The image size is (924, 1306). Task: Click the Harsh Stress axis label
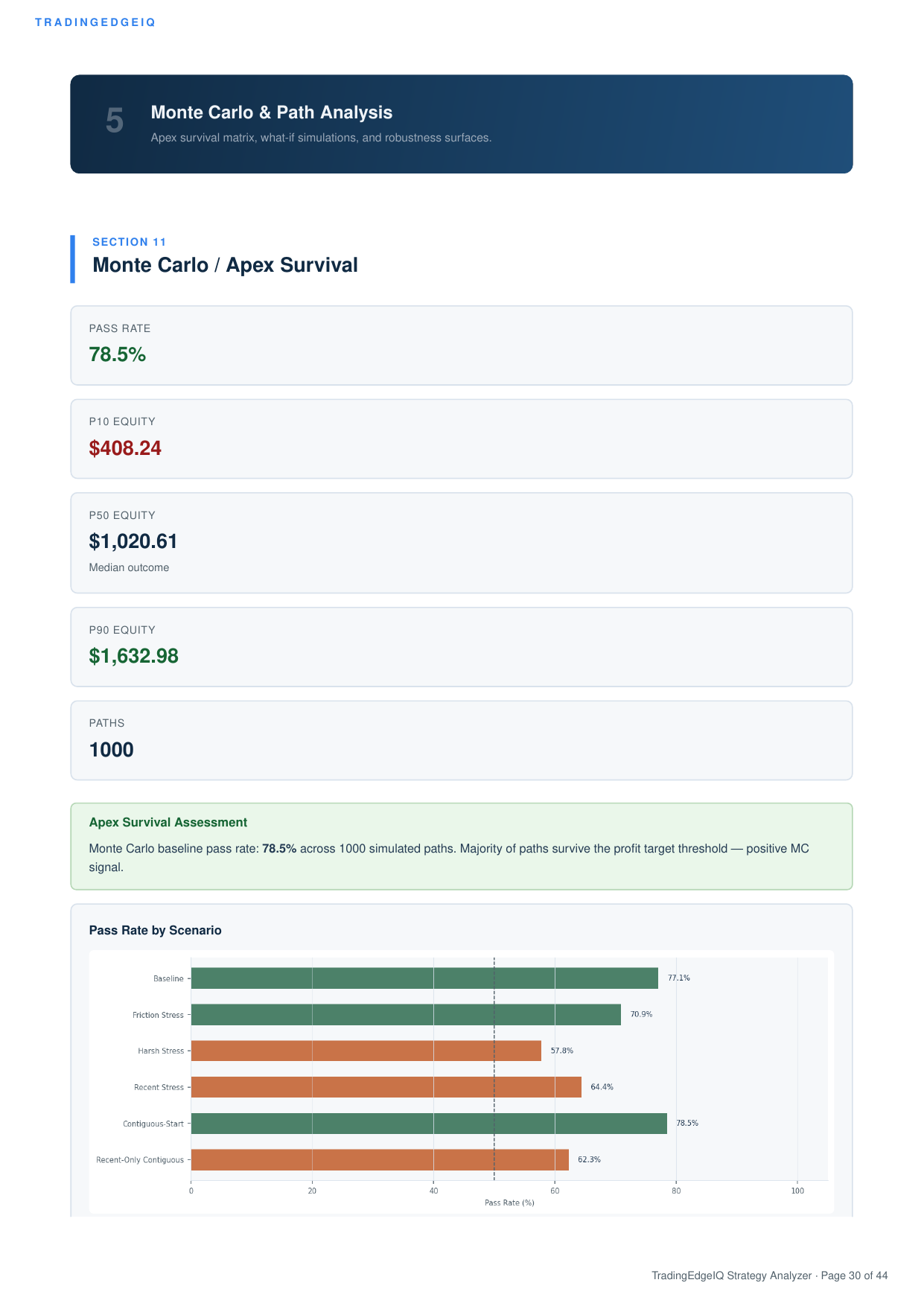tap(161, 1051)
